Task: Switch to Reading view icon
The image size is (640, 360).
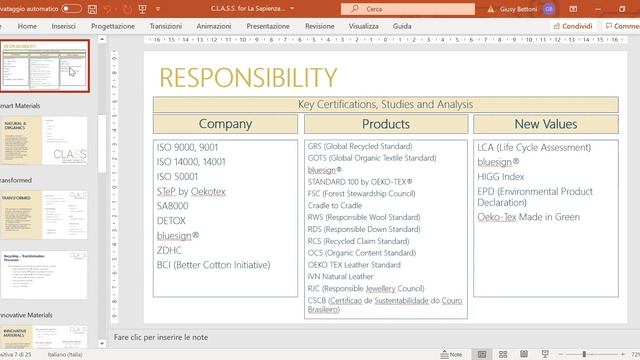Action: point(524,354)
